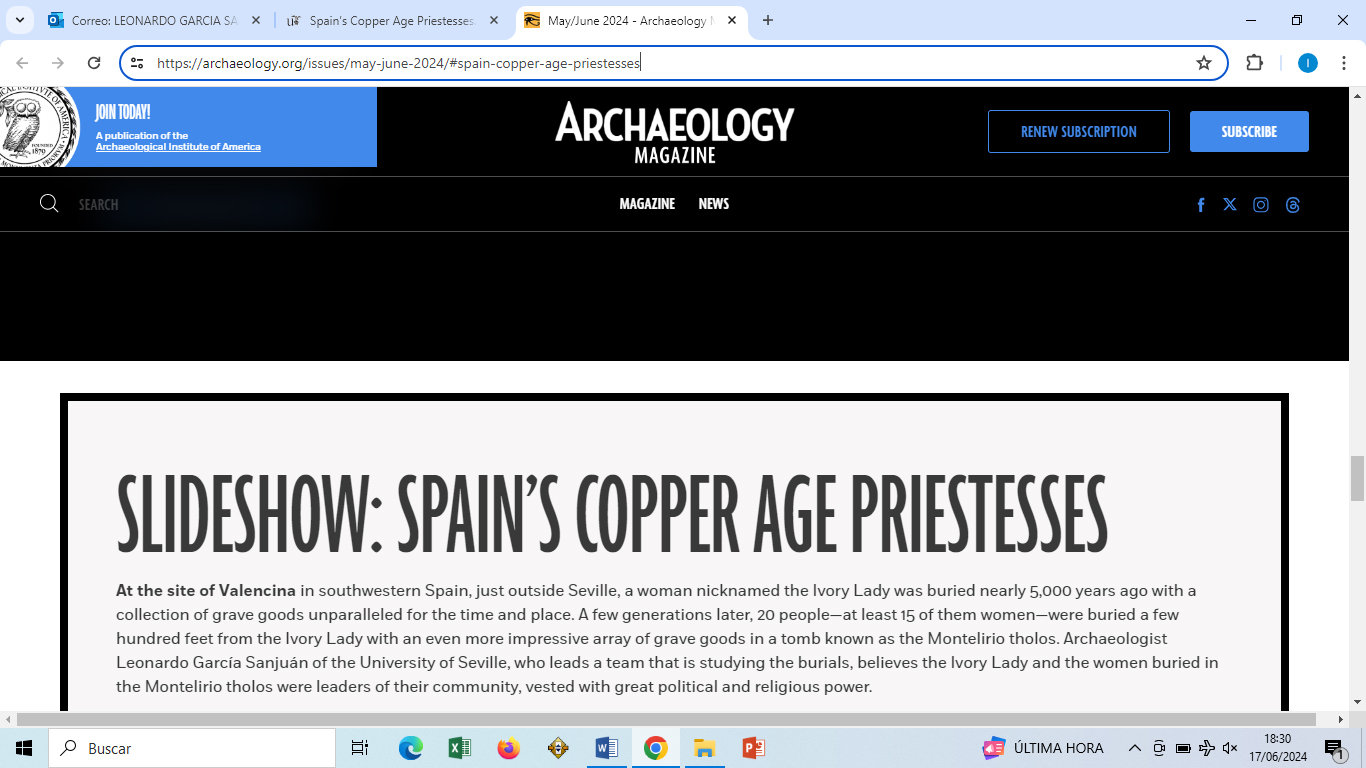
Task: Click the Archaeological Institute of America link
Action: (x=178, y=147)
